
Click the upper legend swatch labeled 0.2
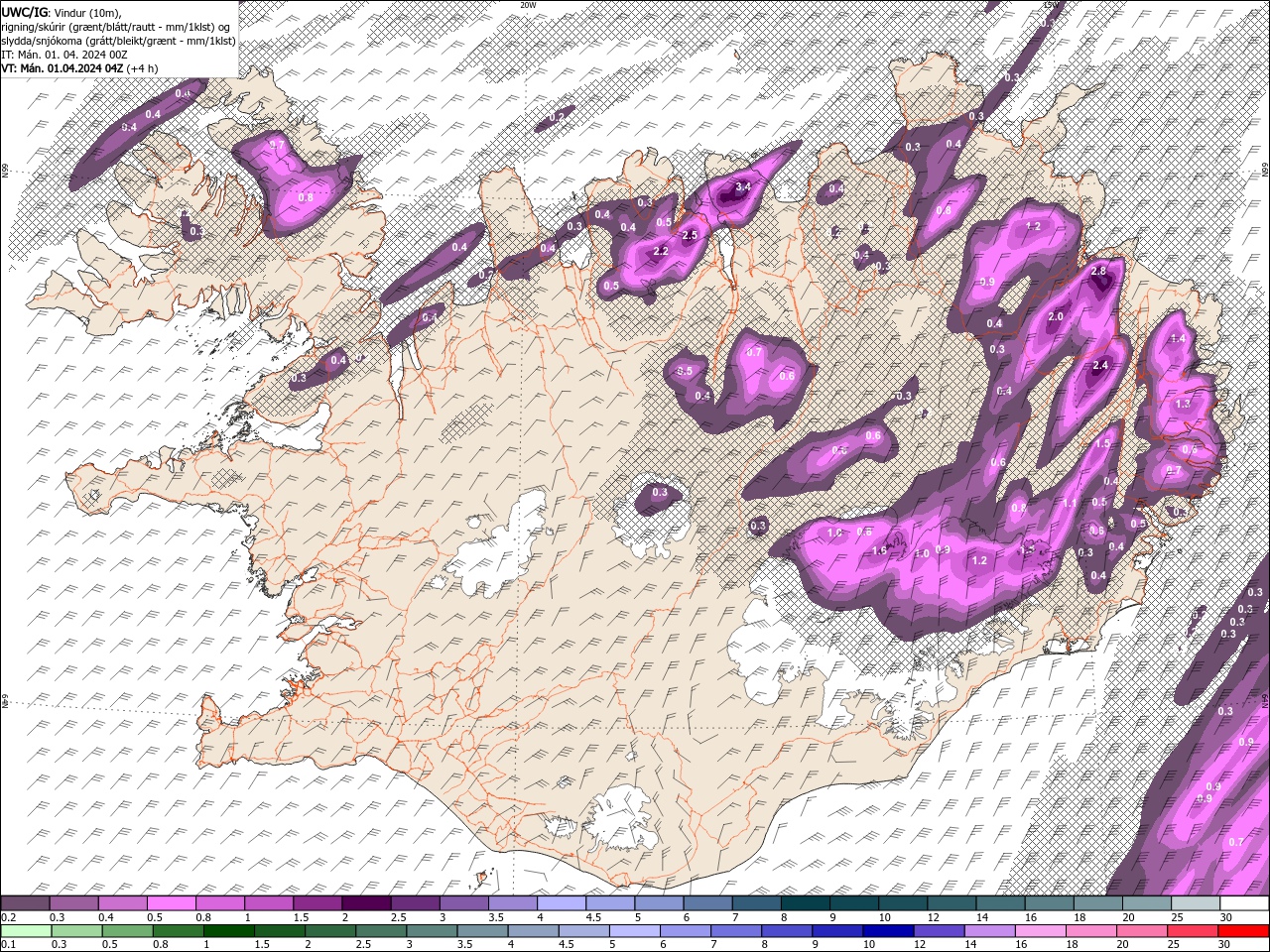(25, 903)
